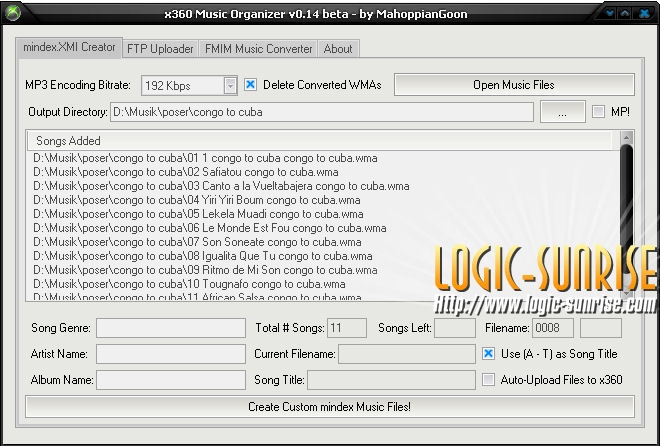The image size is (660, 446).
Task: Click the Album Name input field
Action: pyautogui.click(x=171, y=380)
